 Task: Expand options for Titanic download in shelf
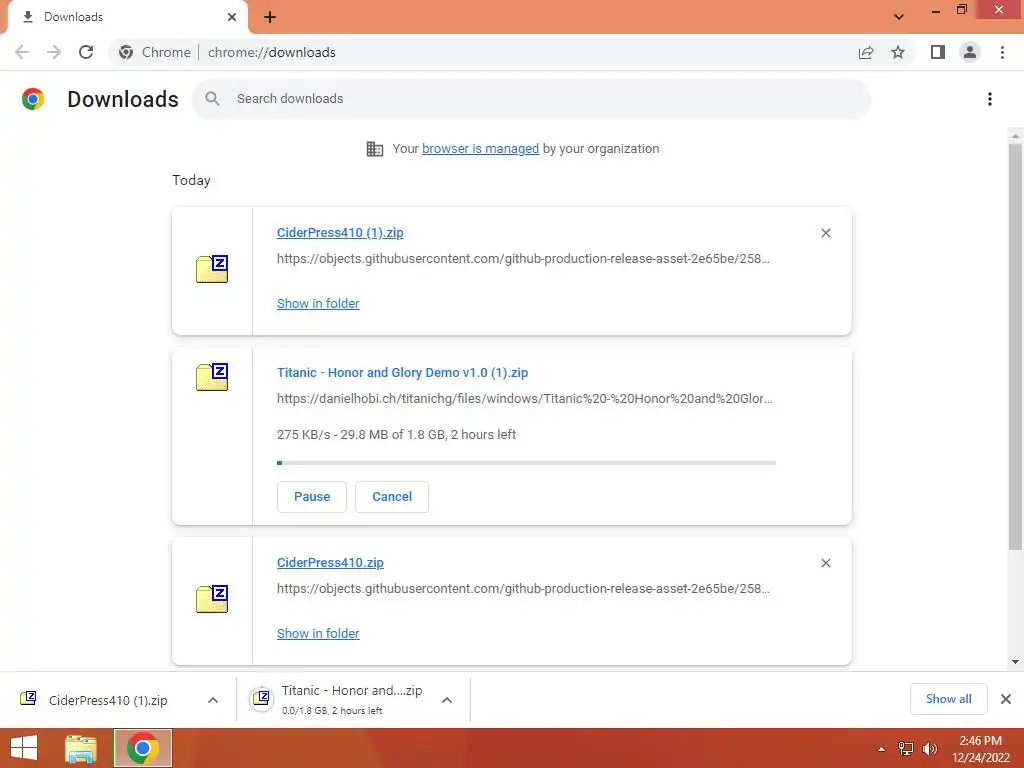point(447,700)
